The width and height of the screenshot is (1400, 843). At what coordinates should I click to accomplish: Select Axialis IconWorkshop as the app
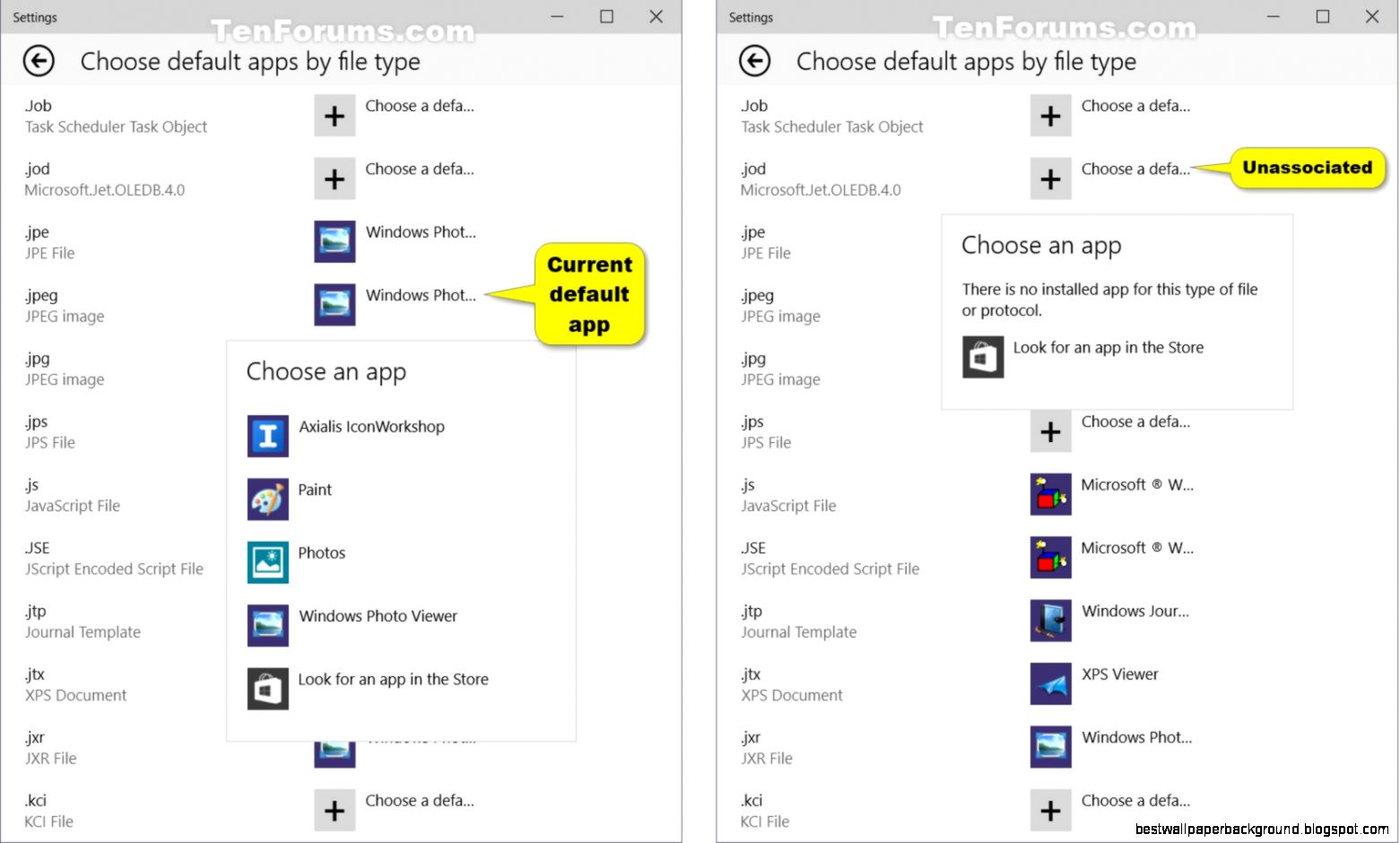[371, 427]
